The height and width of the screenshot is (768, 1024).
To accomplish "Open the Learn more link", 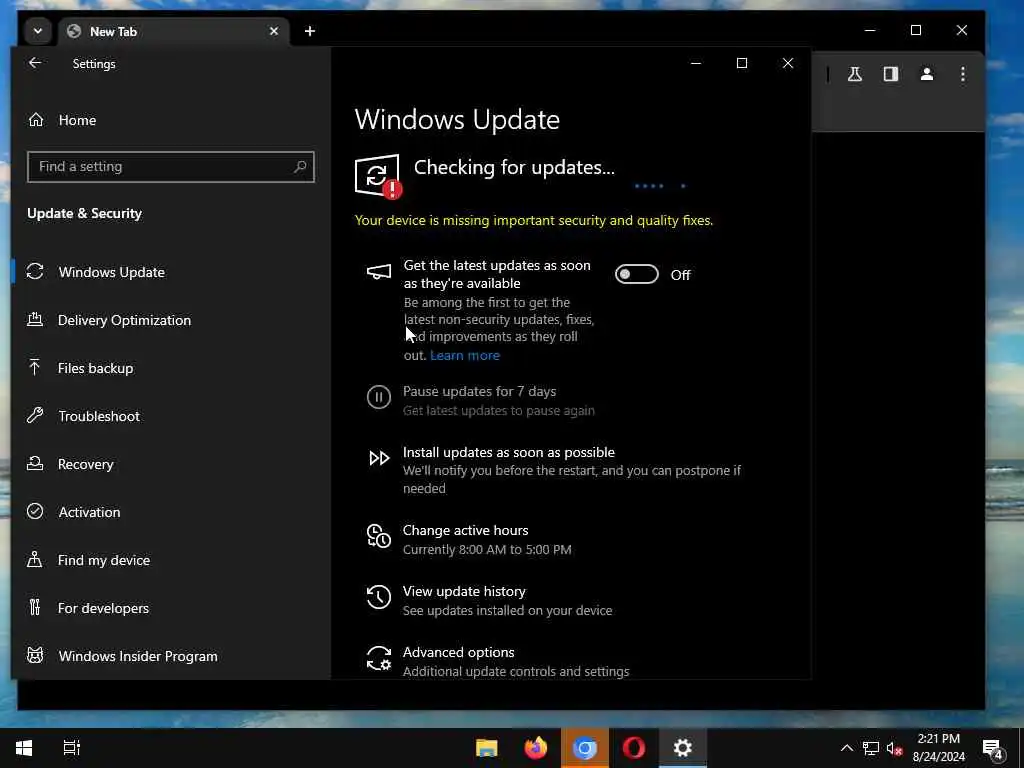I will coord(465,356).
